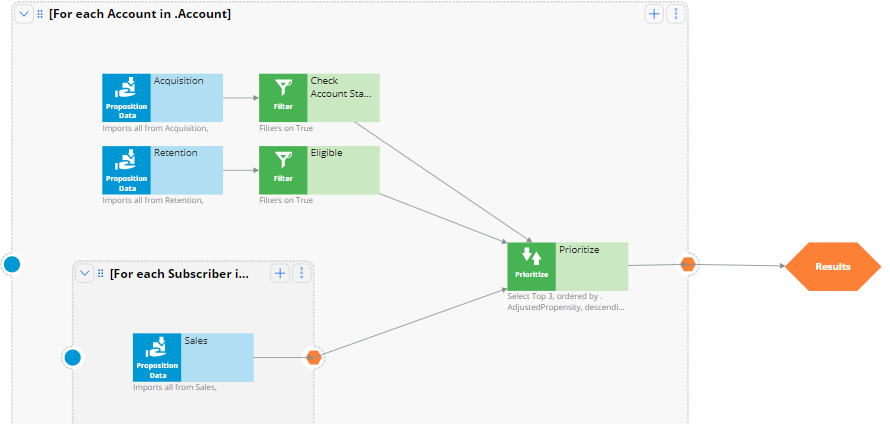Grab the Account group drag handle
Screen dimensions: 890x424
click(x=40, y=14)
